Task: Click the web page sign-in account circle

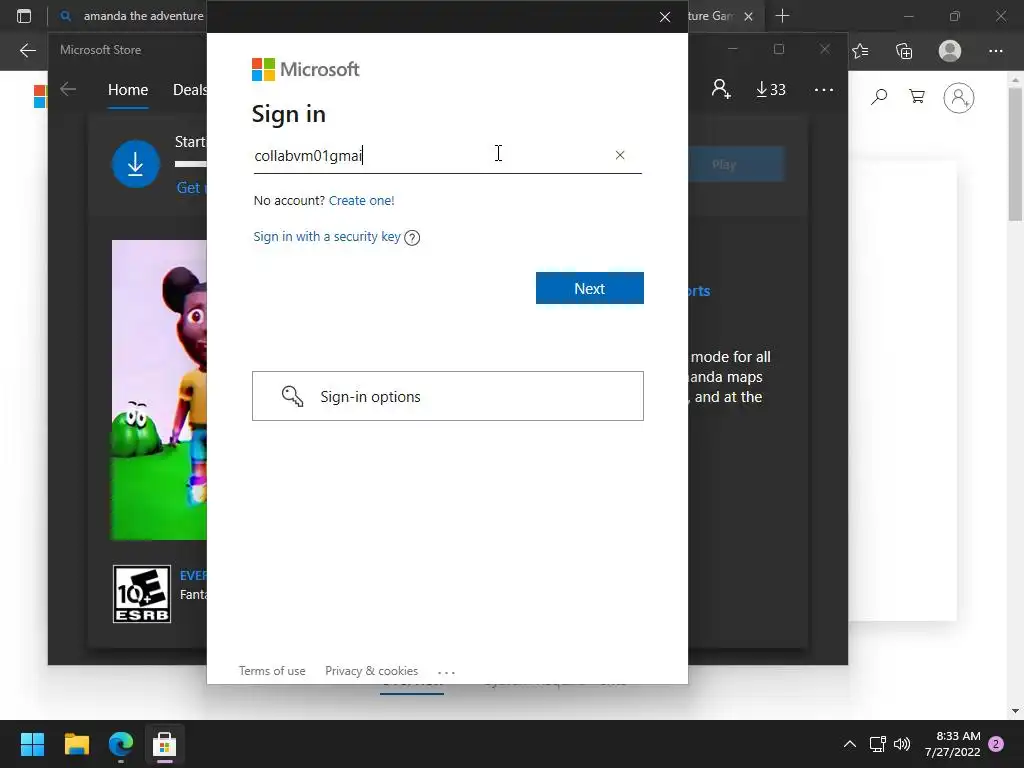Action: click(958, 98)
